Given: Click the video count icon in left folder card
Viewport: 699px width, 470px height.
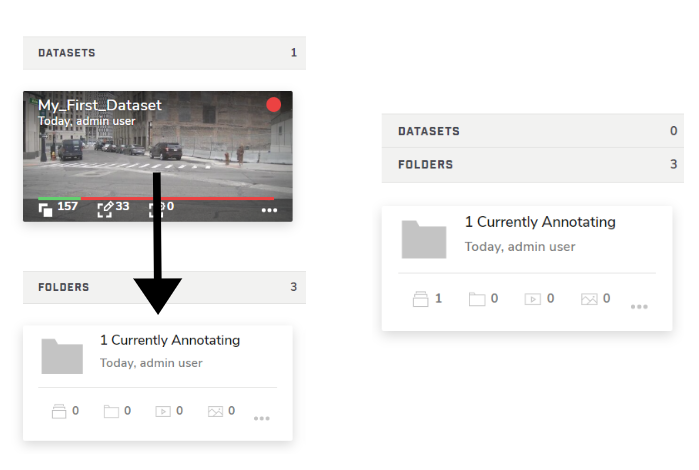Looking at the screenshot, I should tap(163, 411).
